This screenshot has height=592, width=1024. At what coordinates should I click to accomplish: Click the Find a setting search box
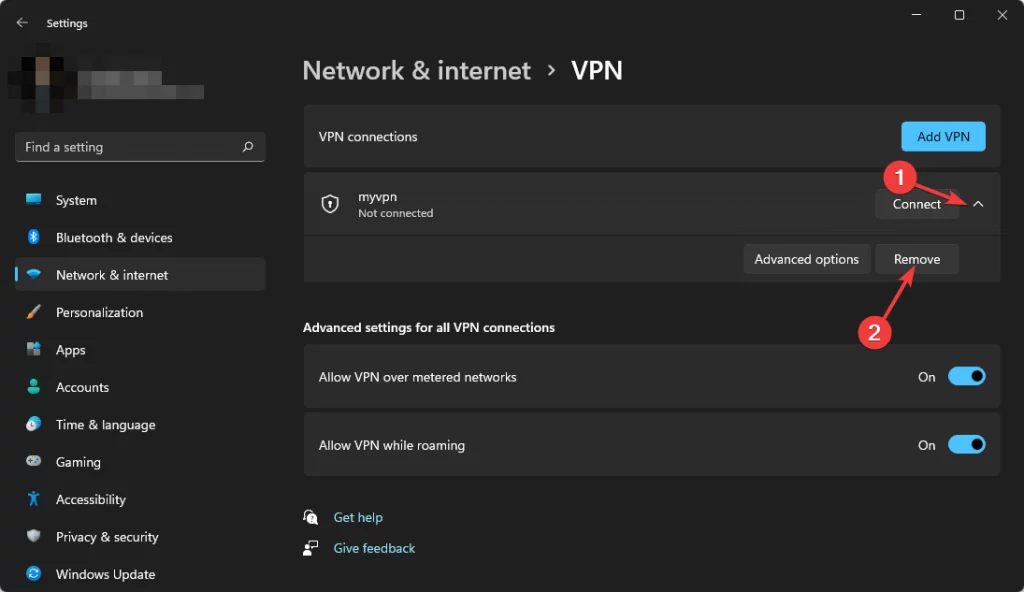pyautogui.click(x=139, y=146)
